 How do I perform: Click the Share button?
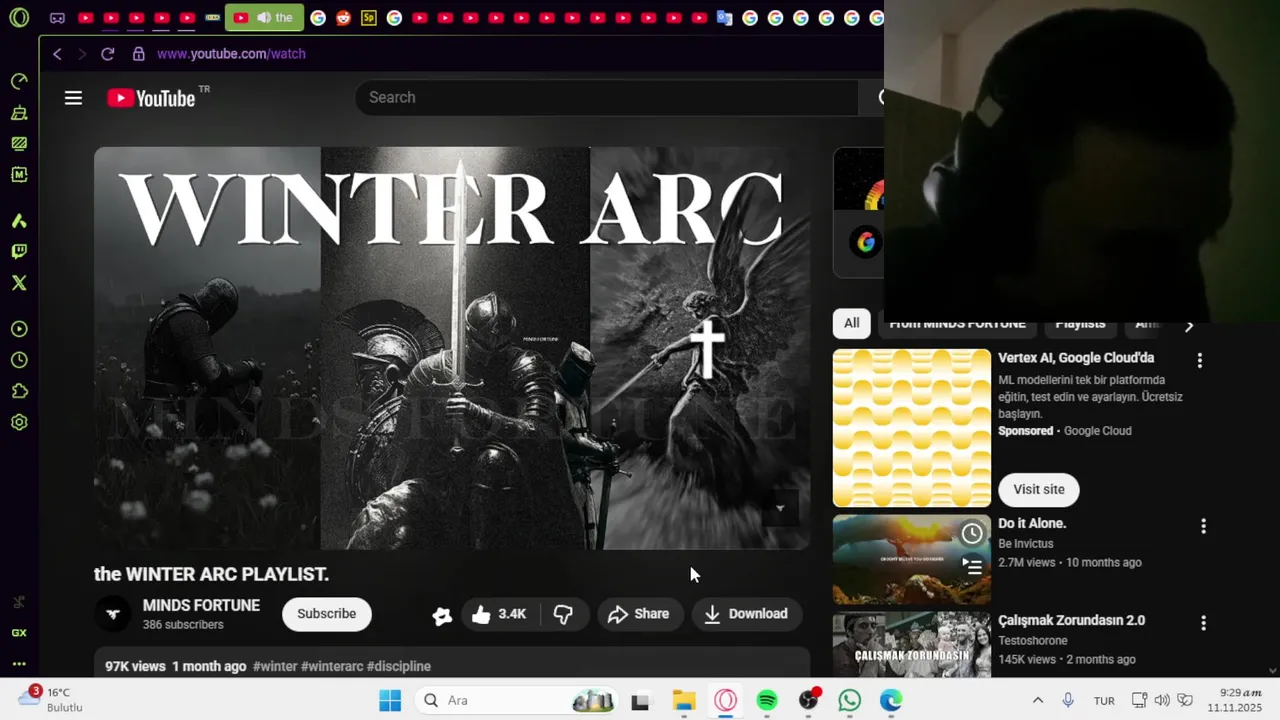[638, 614]
